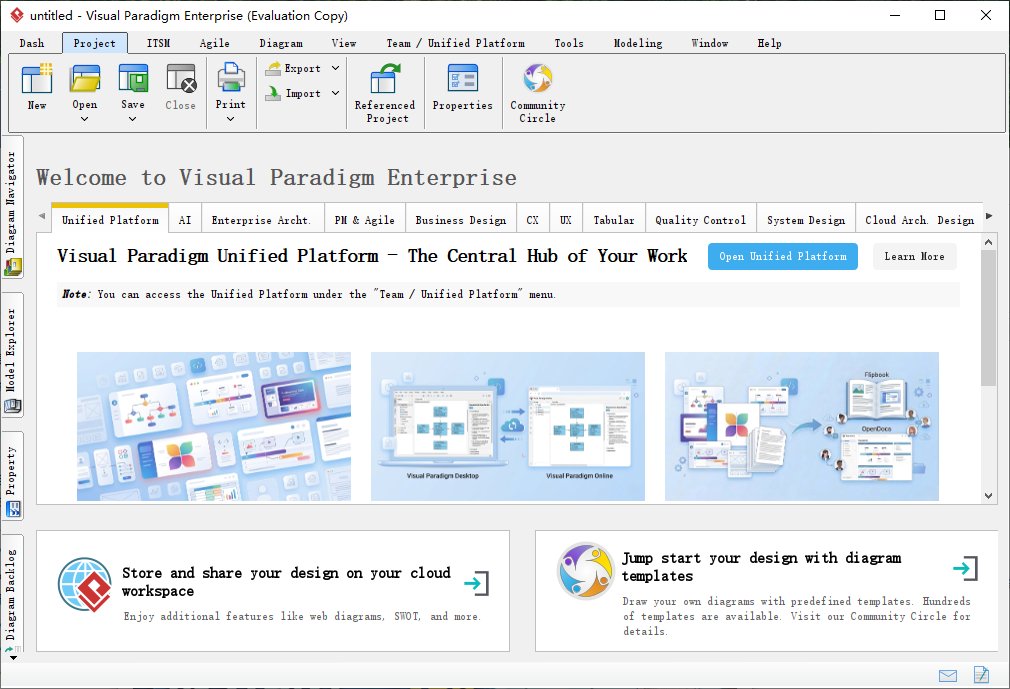The width and height of the screenshot is (1010, 689).
Task: Open the Modeling ribbon tab
Action: (638, 43)
